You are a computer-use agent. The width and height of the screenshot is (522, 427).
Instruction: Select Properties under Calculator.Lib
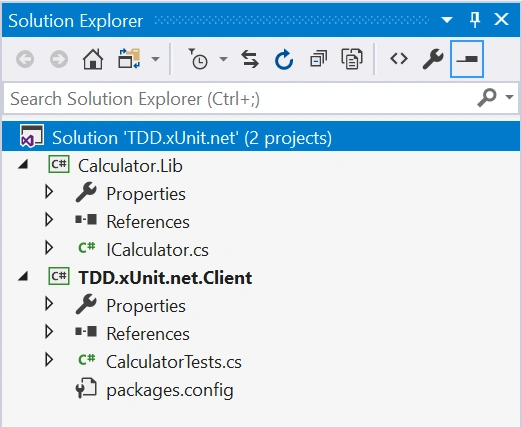point(146,194)
